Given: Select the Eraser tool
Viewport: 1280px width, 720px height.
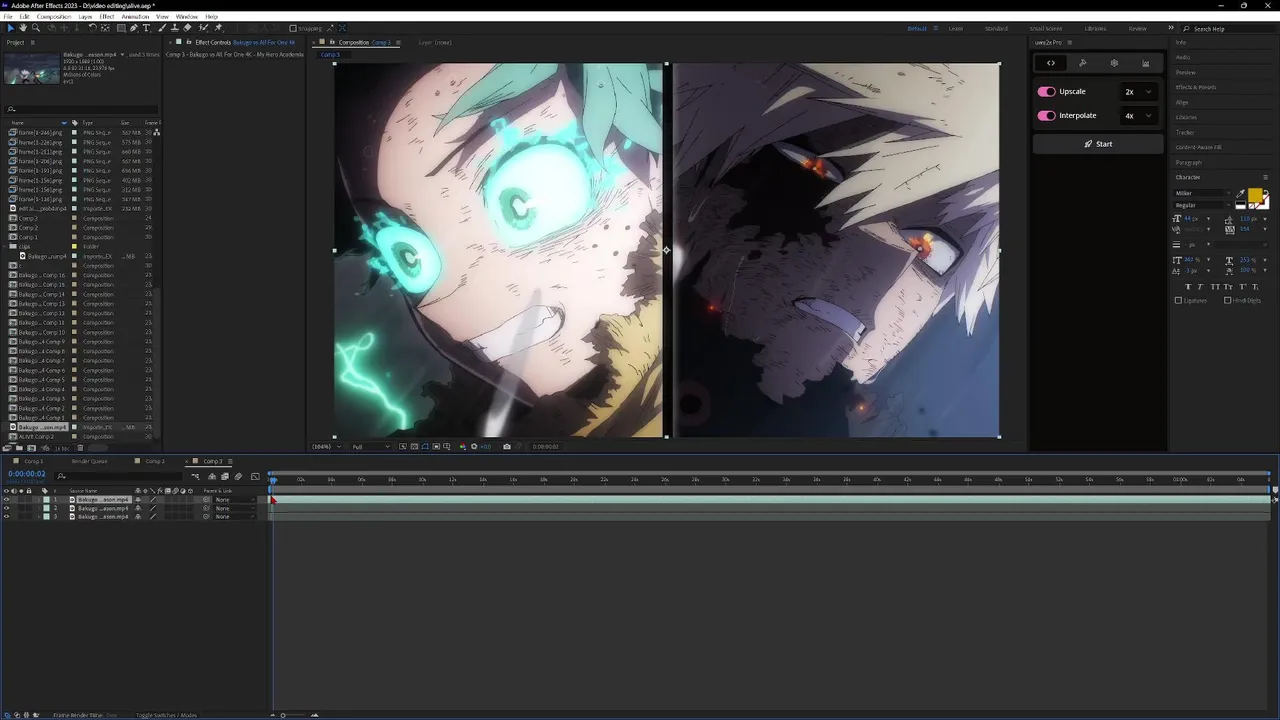Looking at the screenshot, I should pos(187,28).
